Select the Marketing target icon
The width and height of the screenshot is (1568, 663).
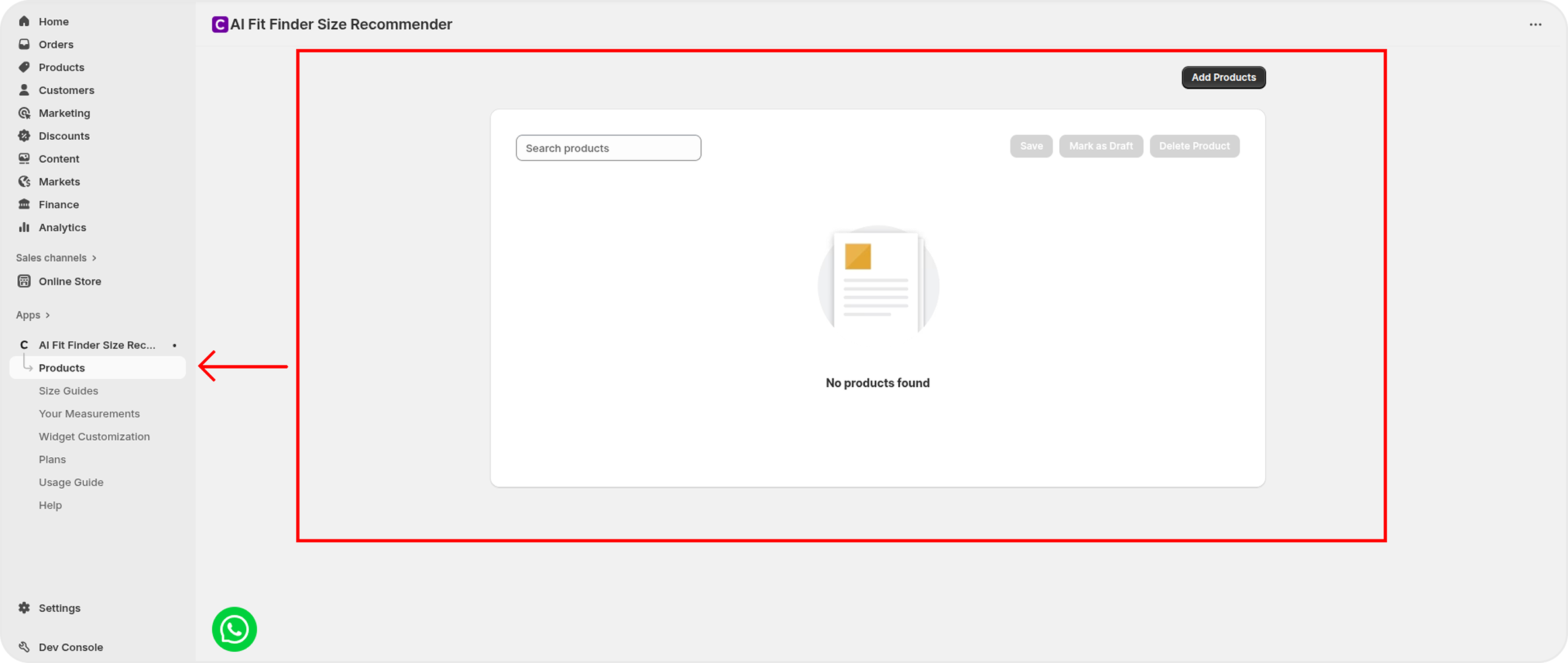click(x=24, y=113)
